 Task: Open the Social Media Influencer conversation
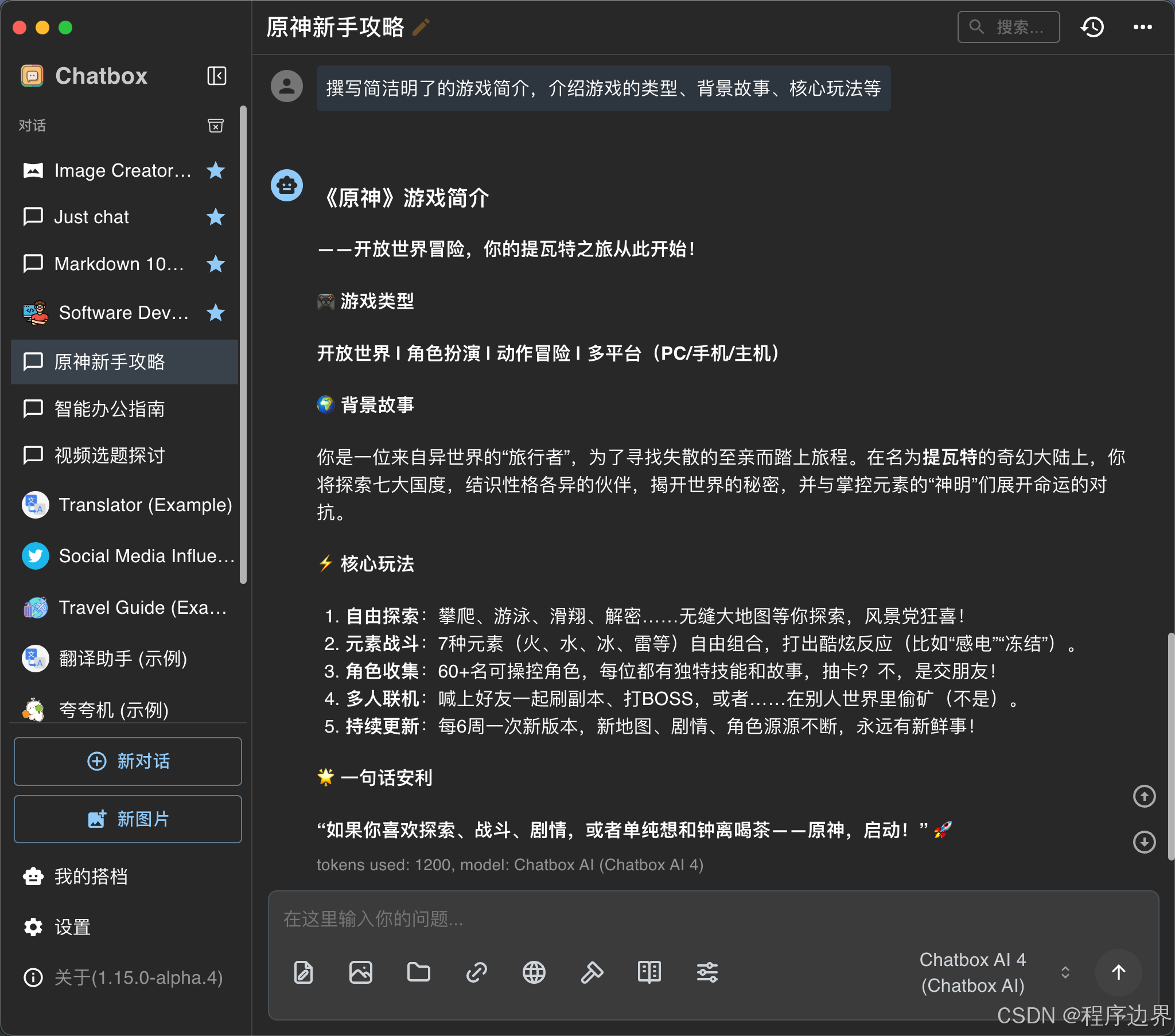click(124, 556)
